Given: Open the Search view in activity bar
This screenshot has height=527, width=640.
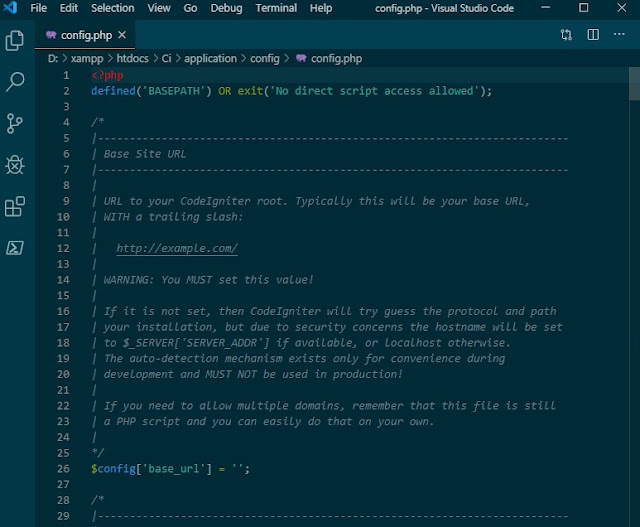Looking at the screenshot, I should [x=15, y=82].
